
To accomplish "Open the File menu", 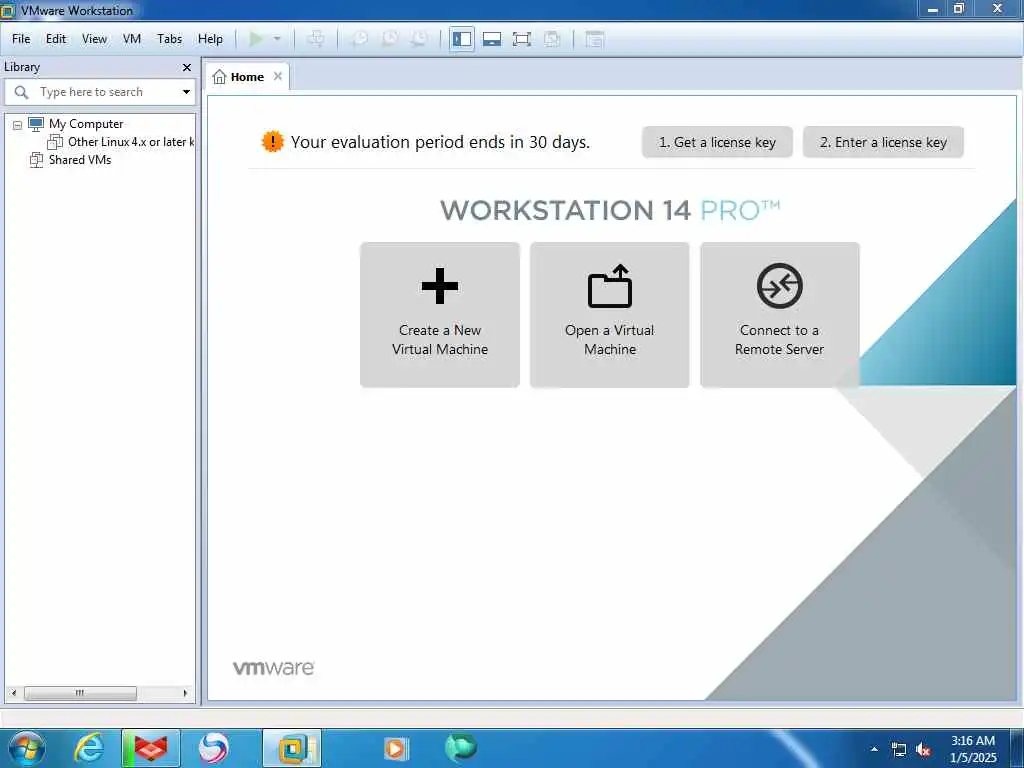I will pyautogui.click(x=21, y=39).
